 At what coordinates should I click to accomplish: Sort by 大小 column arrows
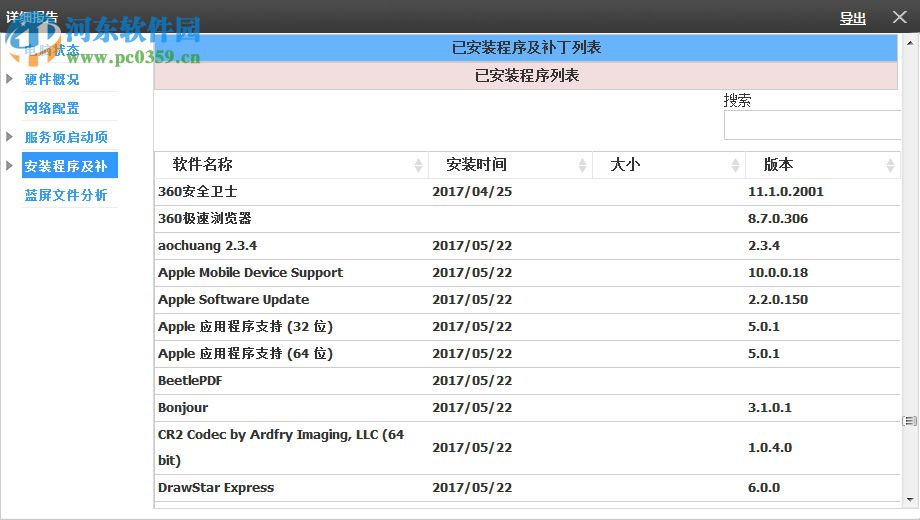pos(735,166)
